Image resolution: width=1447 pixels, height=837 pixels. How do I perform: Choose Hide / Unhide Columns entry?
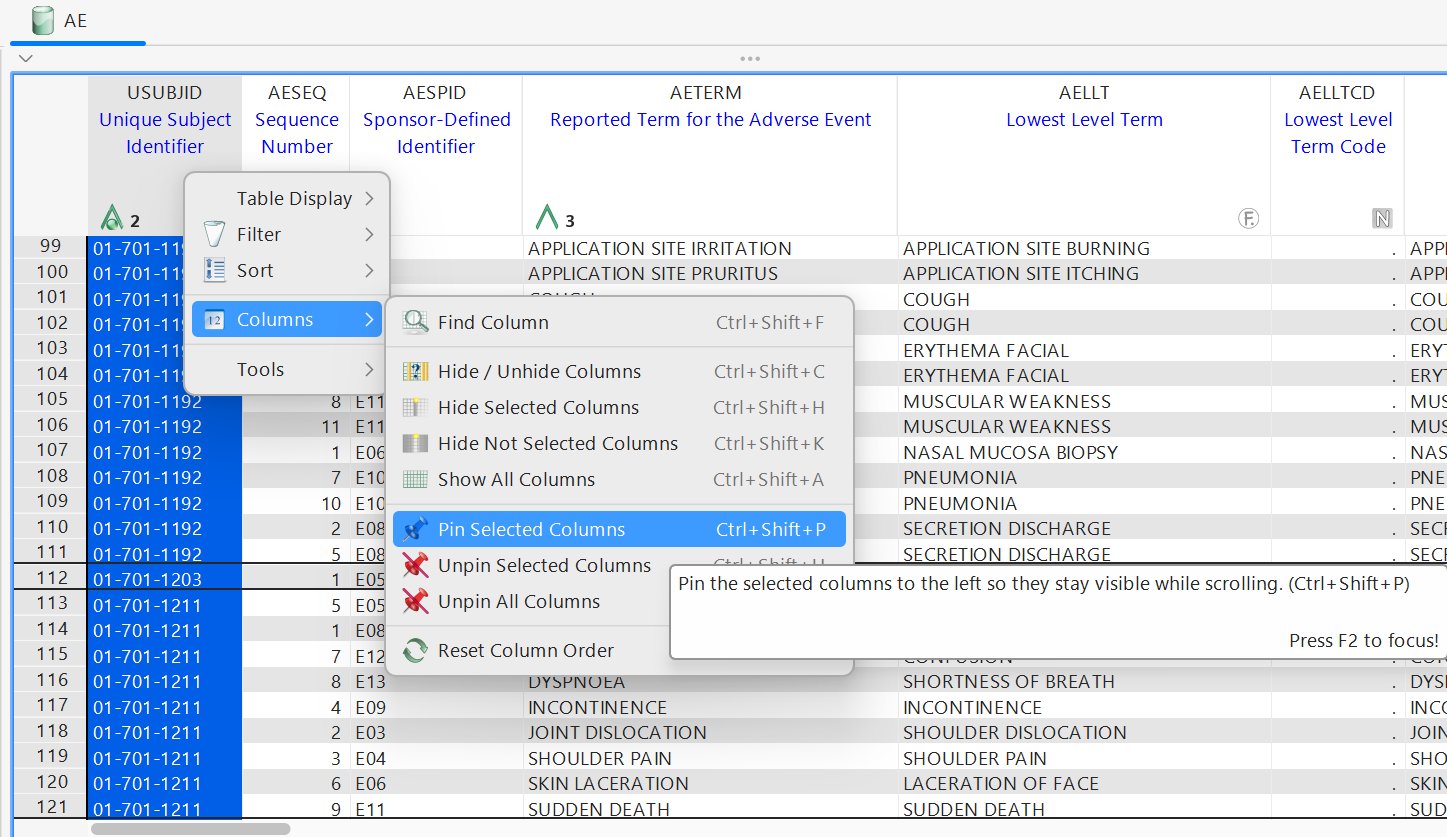point(619,372)
